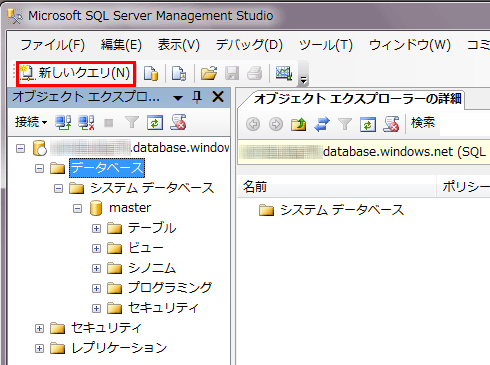
Task: Click the SSMS application title bar icon
Action: [15, 16]
